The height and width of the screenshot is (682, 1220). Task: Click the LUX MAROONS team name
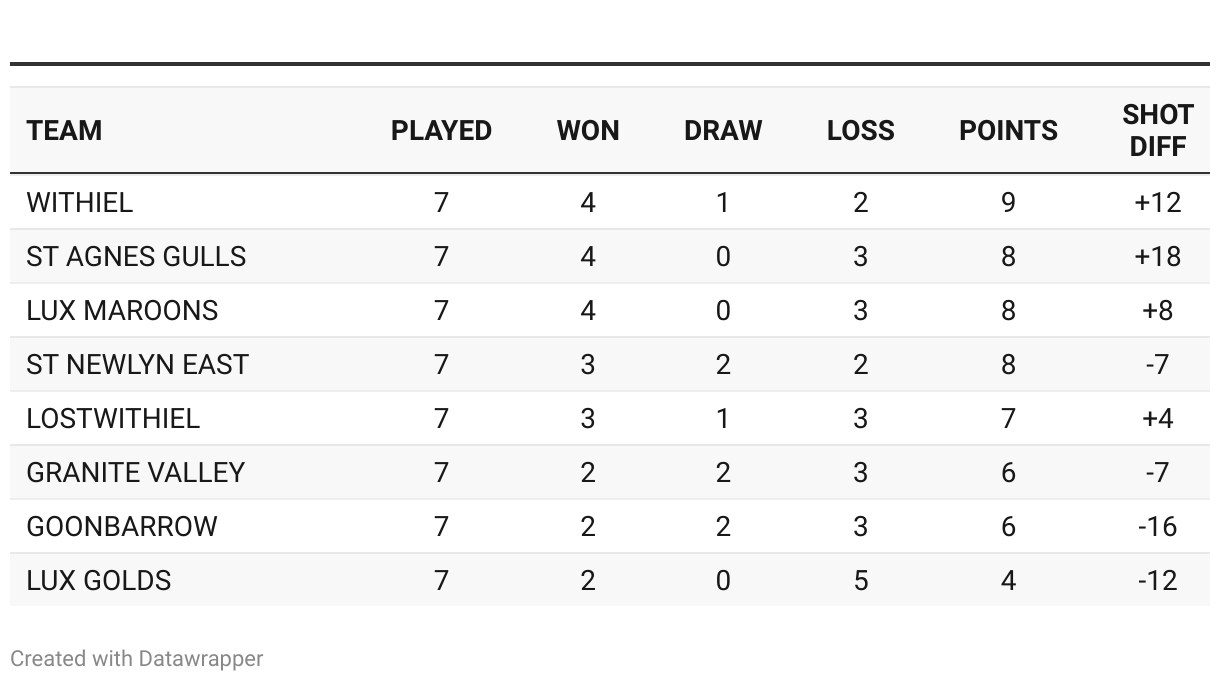(x=122, y=311)
